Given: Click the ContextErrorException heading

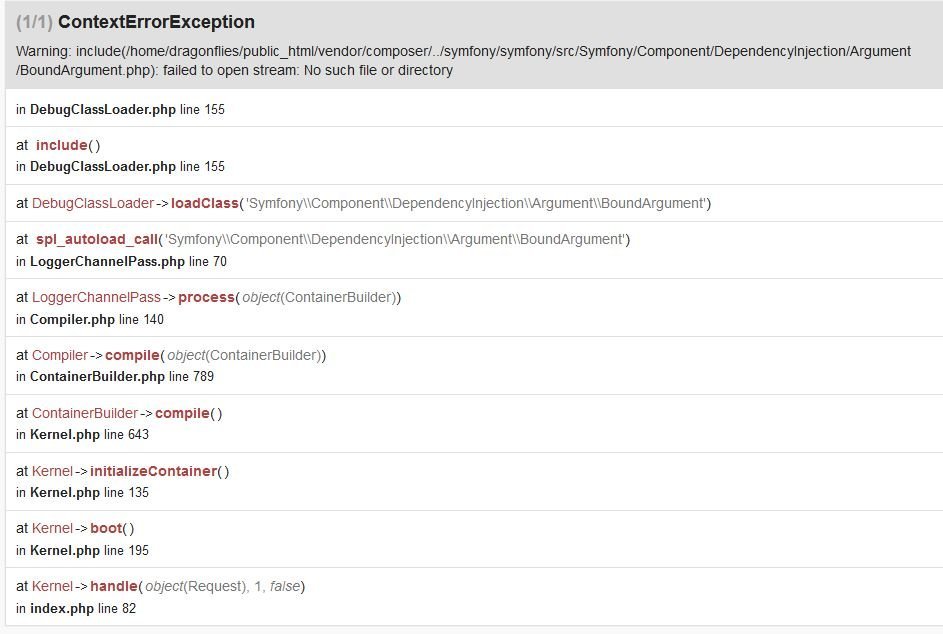Looking at the screenshot, I should click(x=156, y=22).
